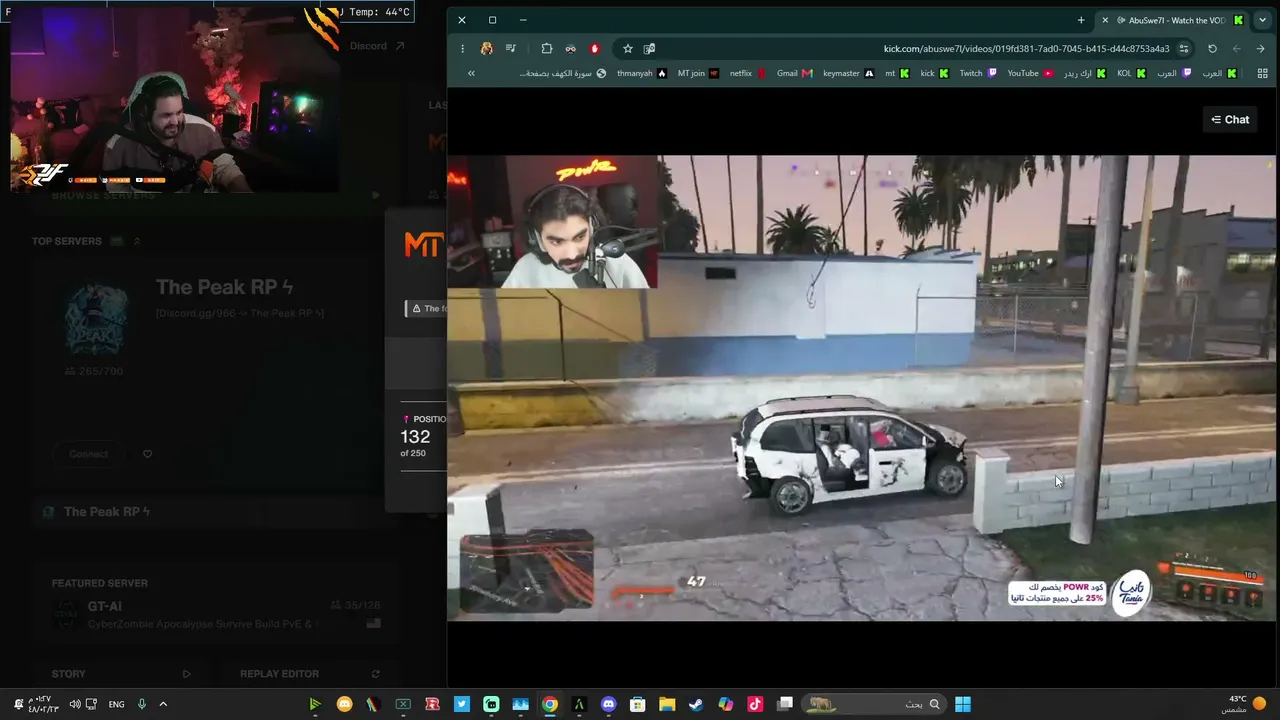
Task: Launch Story mode in FiveM
Action: [120, 674]
